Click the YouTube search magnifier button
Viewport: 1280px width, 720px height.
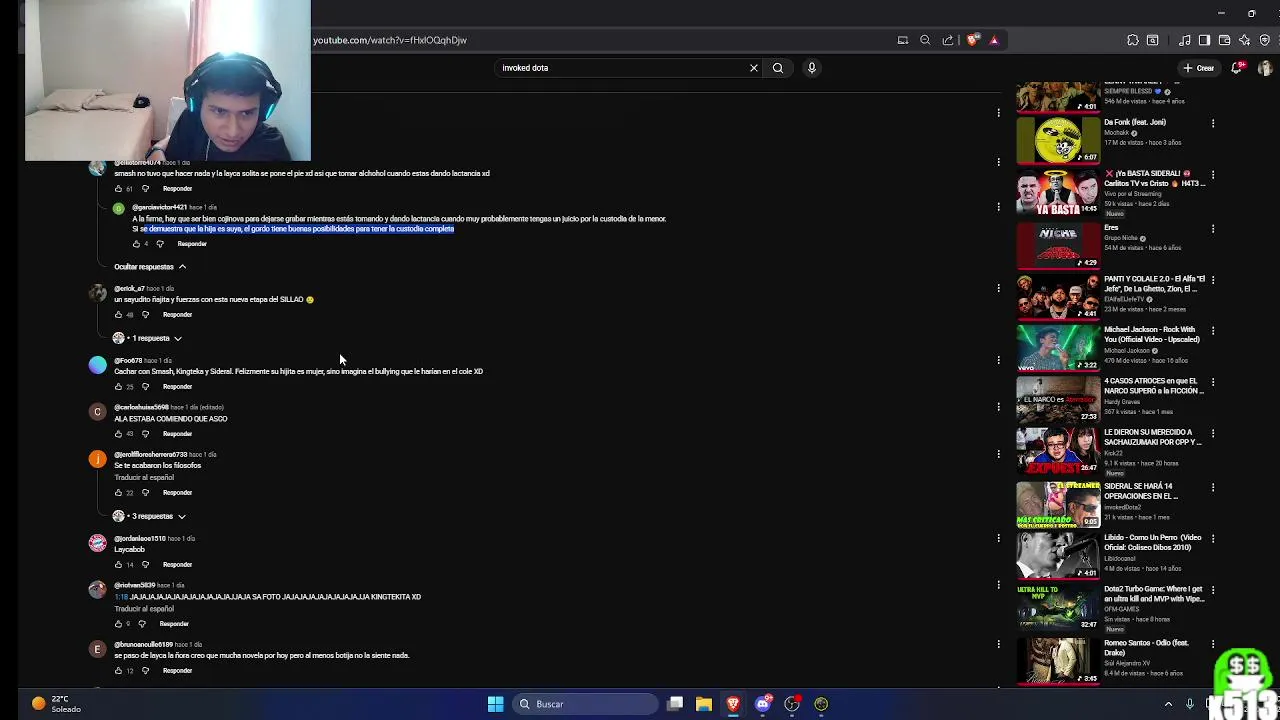(778, 68)
